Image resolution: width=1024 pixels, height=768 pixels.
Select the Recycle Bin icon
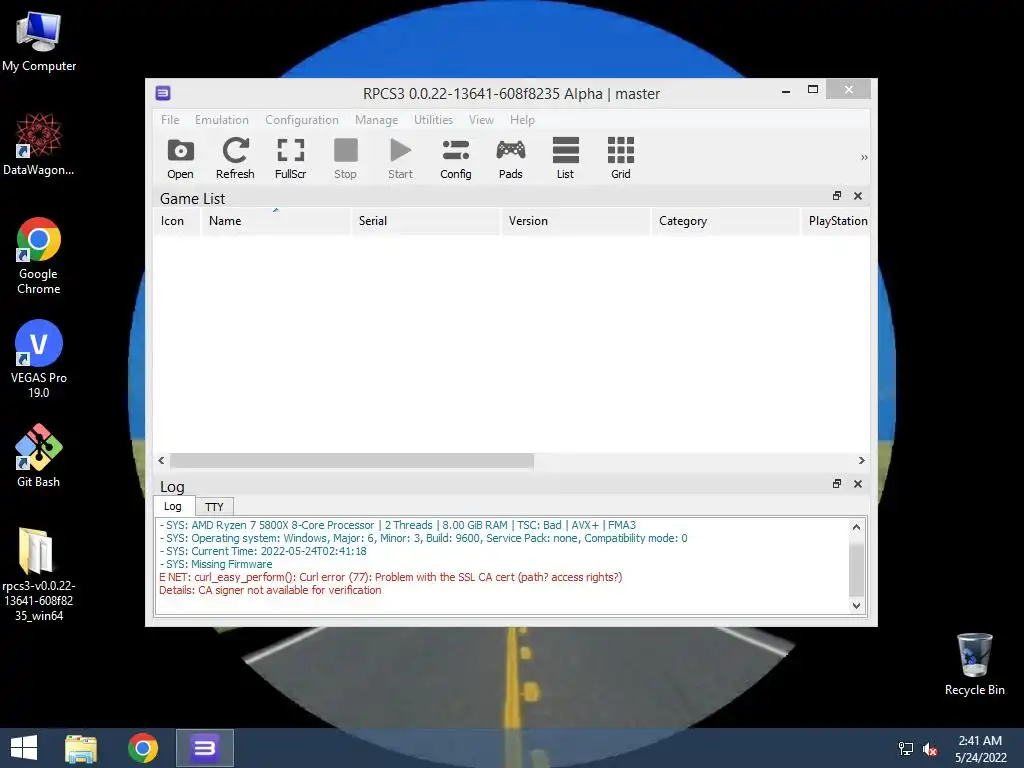tap(974, 664)
